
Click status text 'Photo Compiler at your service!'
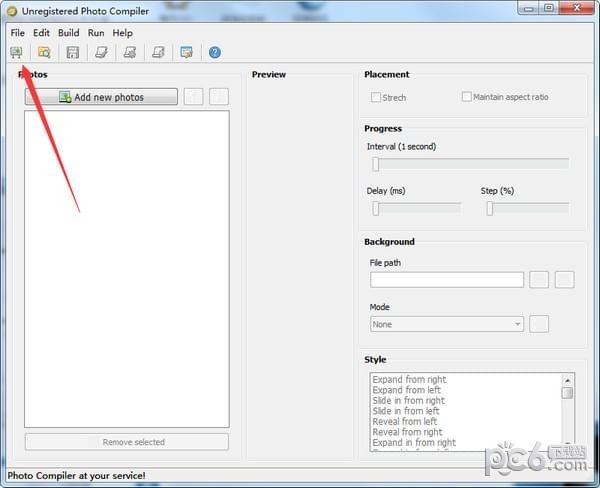(x=77, y=476)
